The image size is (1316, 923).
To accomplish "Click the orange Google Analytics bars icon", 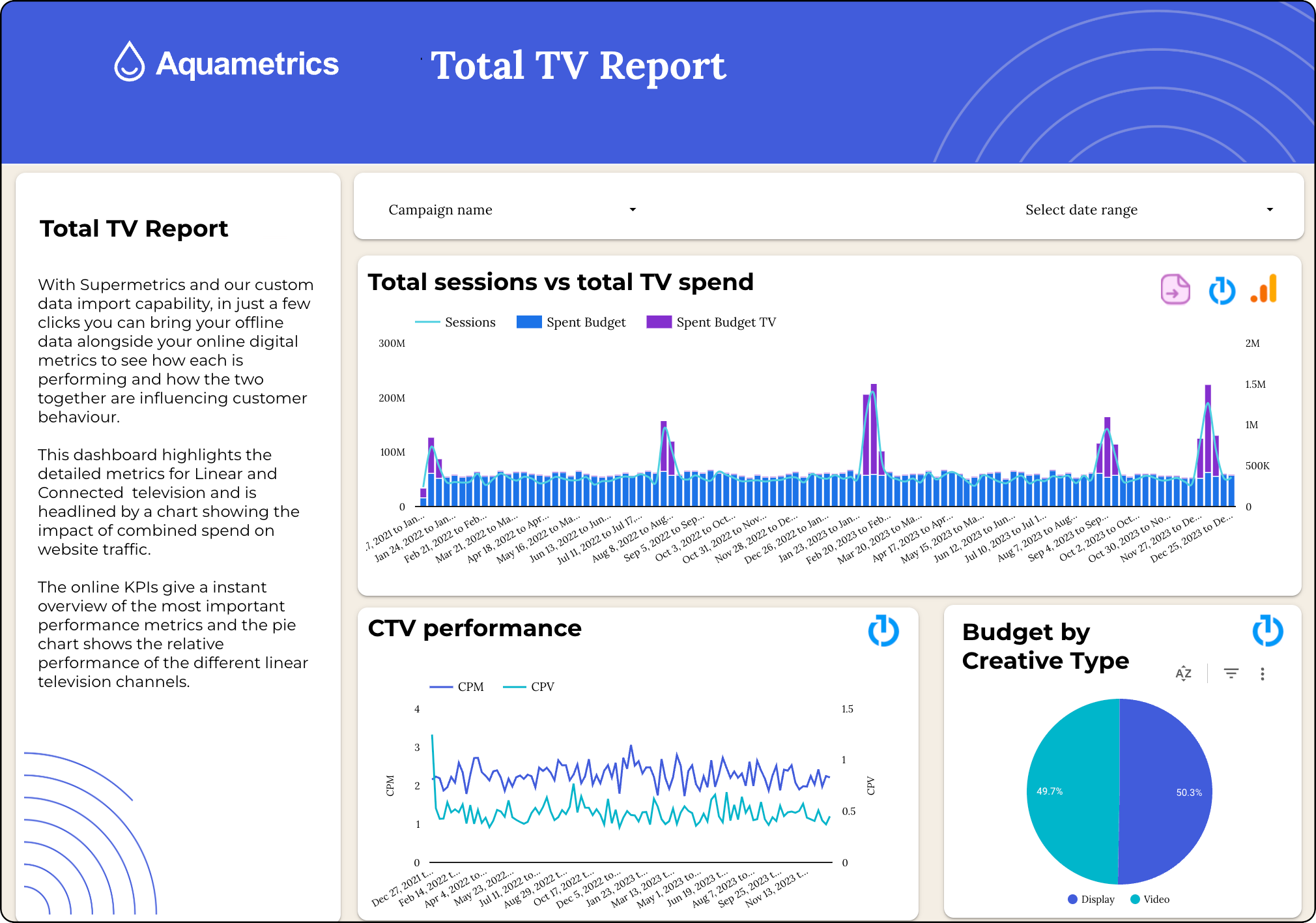I will pos(1265,289).
